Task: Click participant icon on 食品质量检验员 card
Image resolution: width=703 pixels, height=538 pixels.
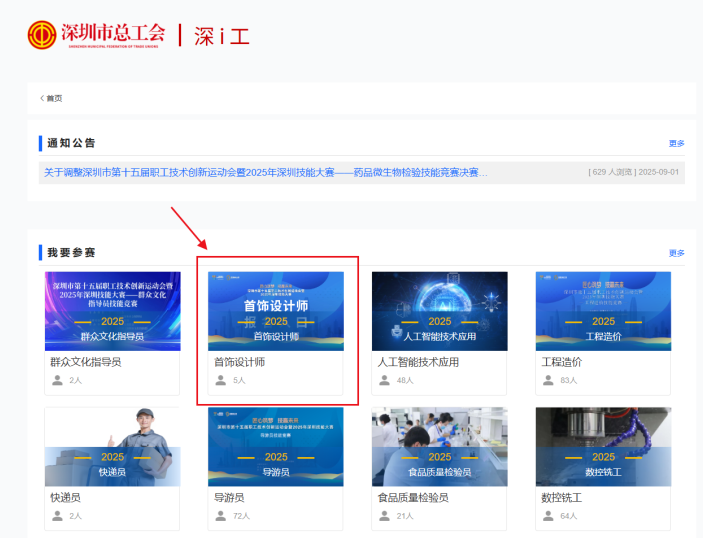Action: [384, 516]
